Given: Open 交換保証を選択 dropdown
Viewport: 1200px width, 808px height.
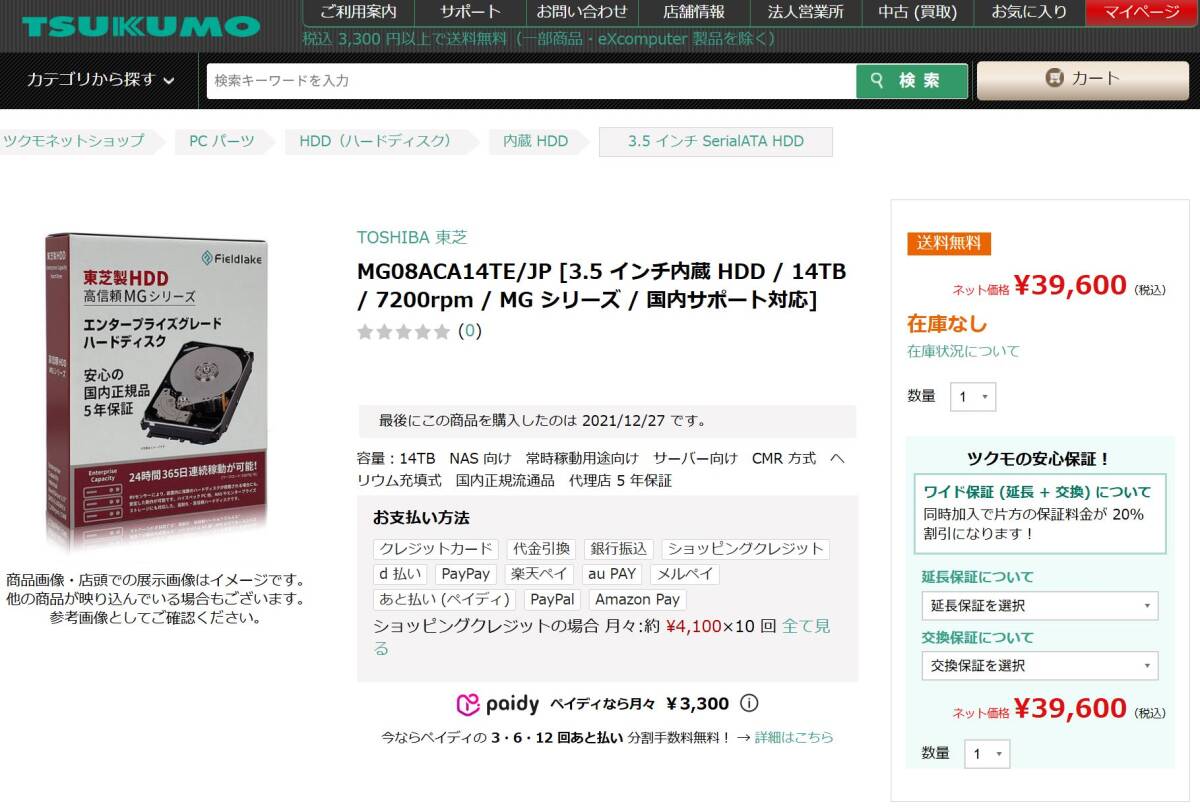Looking at the screenshot, I should (x=1040, y=665).
